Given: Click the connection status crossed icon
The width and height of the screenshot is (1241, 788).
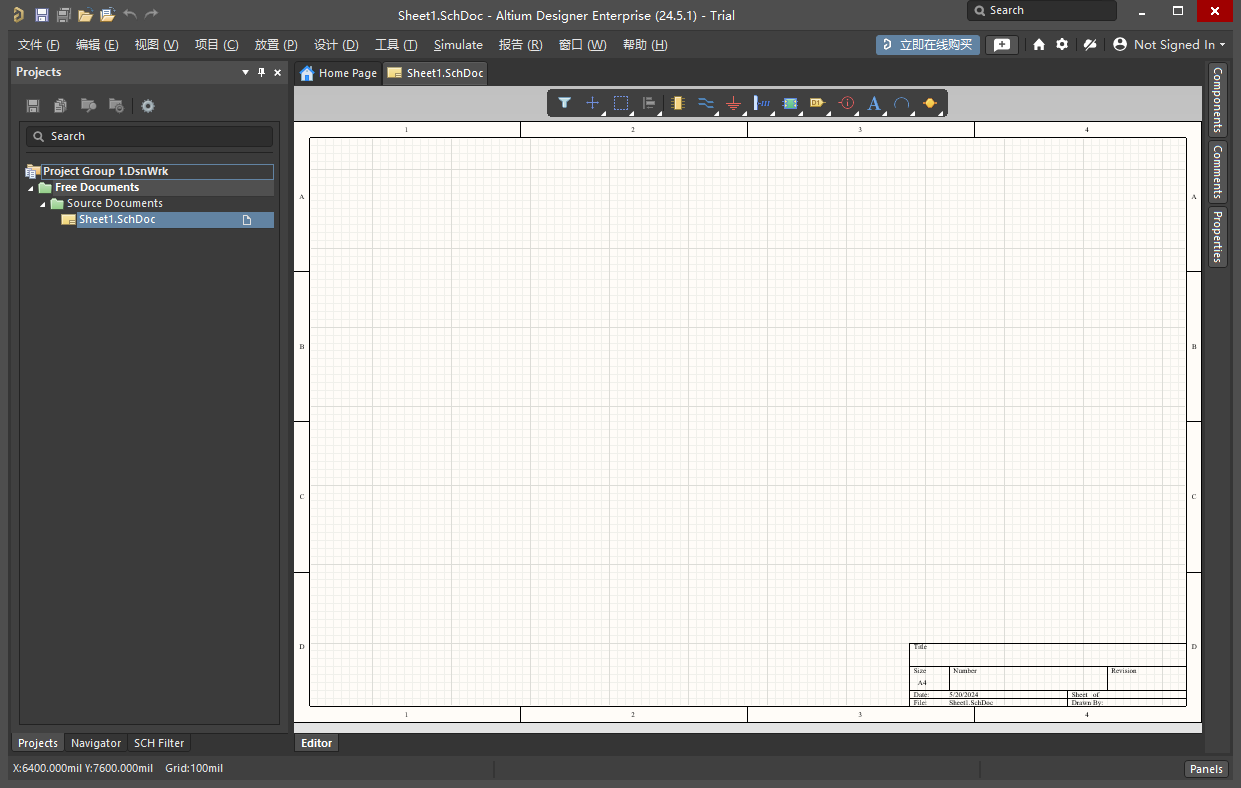Looking at the screenshot, I should click(x=1090, y=45).
